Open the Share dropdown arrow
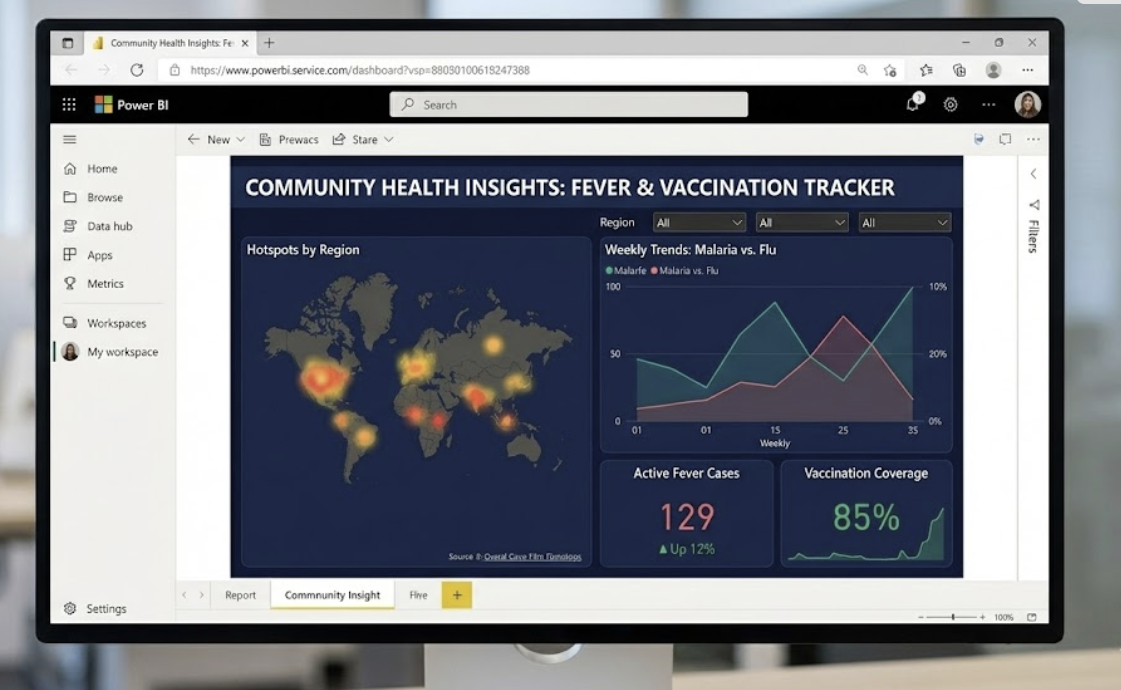Screen dimensions: 1121x690 [388, 139]
